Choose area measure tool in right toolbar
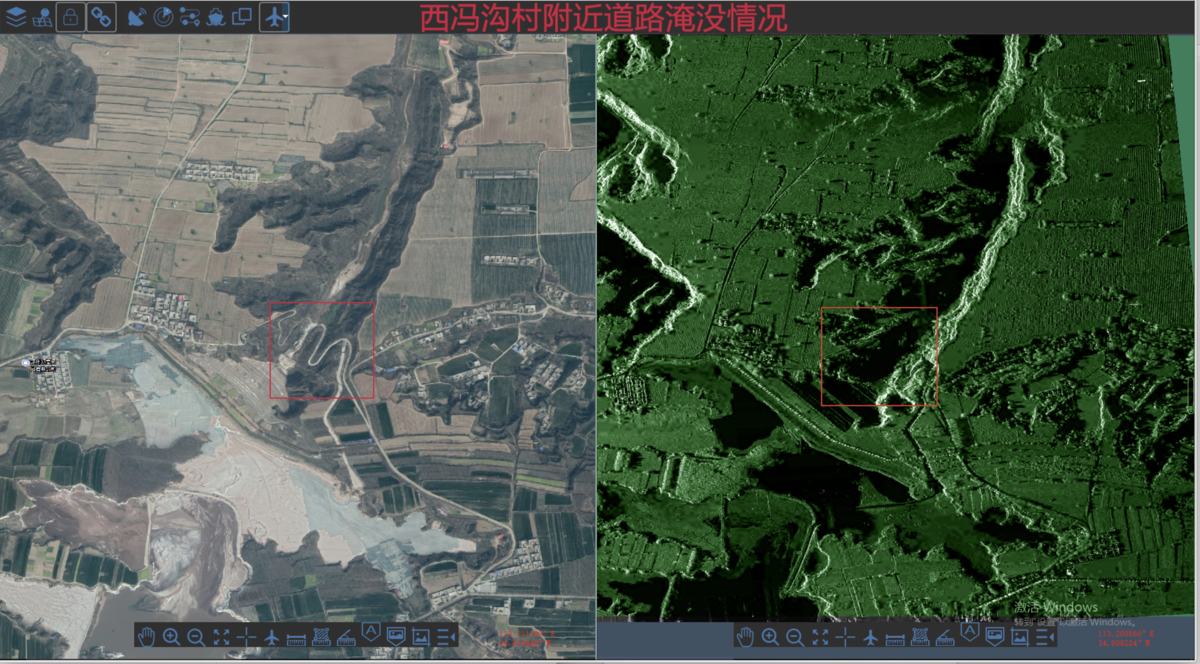The width and height of the screenshot is (1200, 664). tap(921, 637)
